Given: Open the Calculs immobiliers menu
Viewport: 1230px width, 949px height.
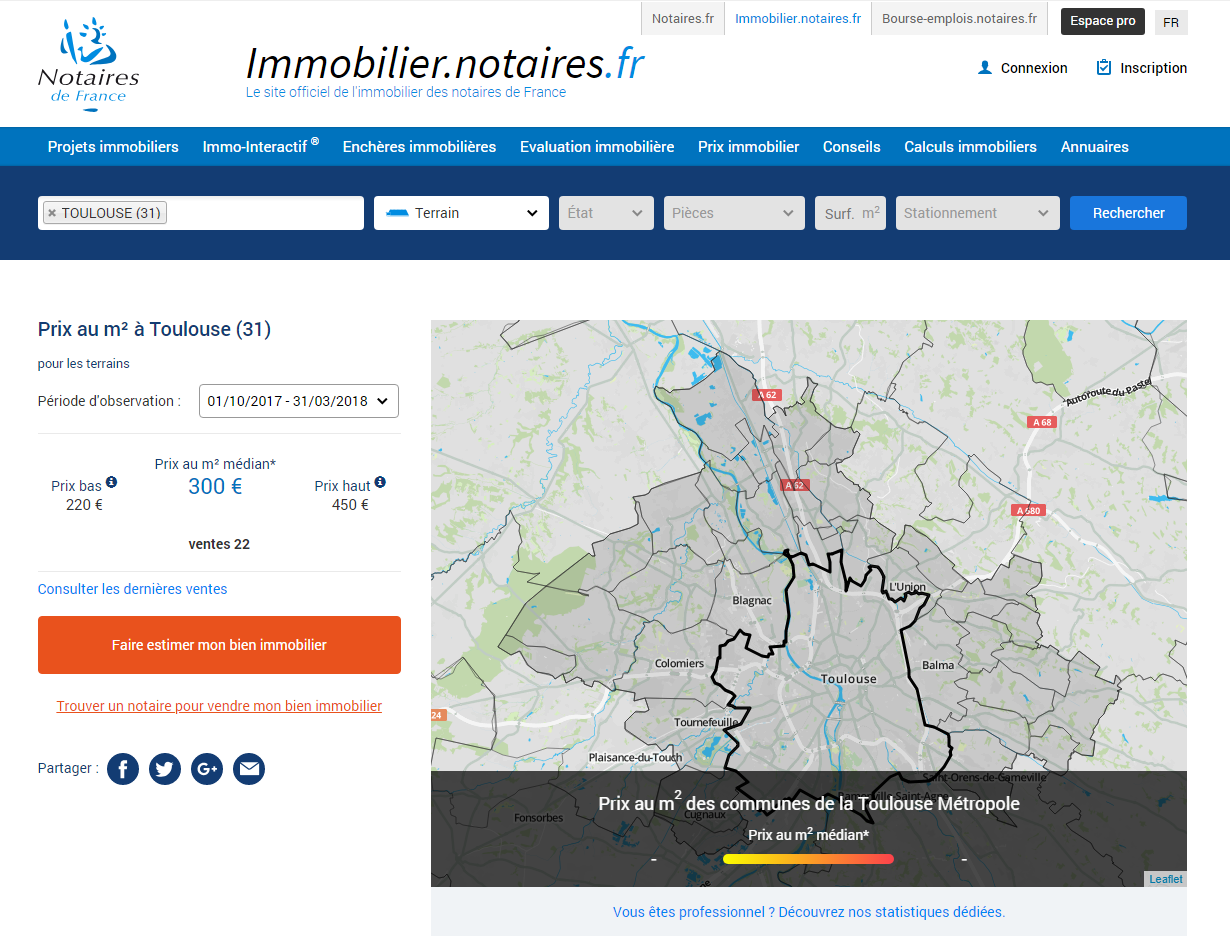Looking at the screenshot, I should 970,147.
